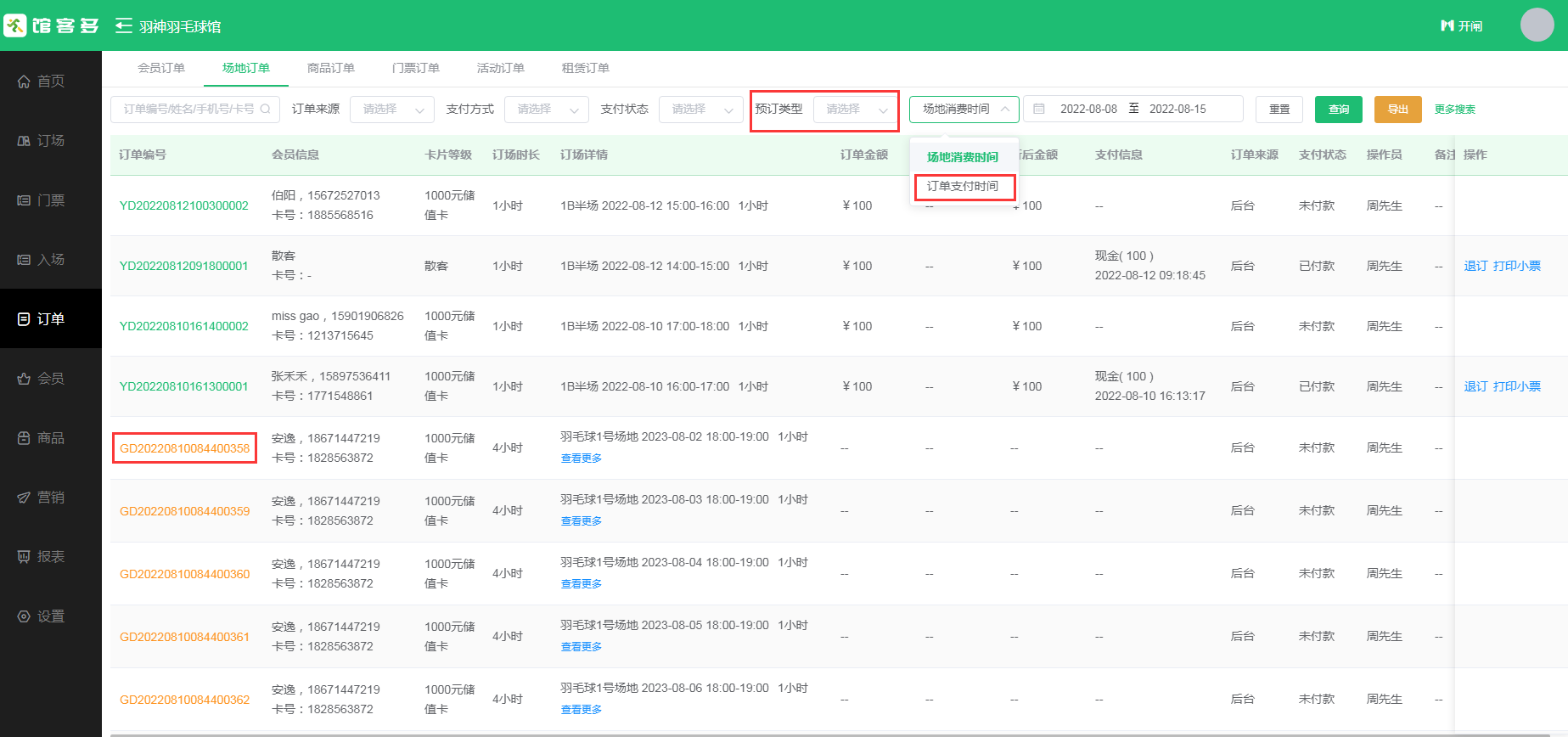Click the 开闸 gate icon
Image resolution: width=1568 pixels, height=737 pixels.
click(x=1447, y=25)
